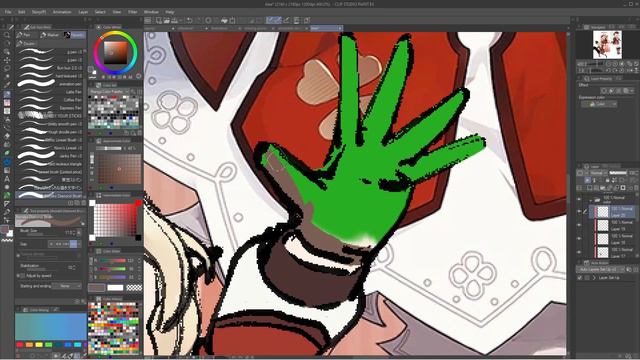
Task: Open the Auto Action set dropdown
Action: point(601,270)
